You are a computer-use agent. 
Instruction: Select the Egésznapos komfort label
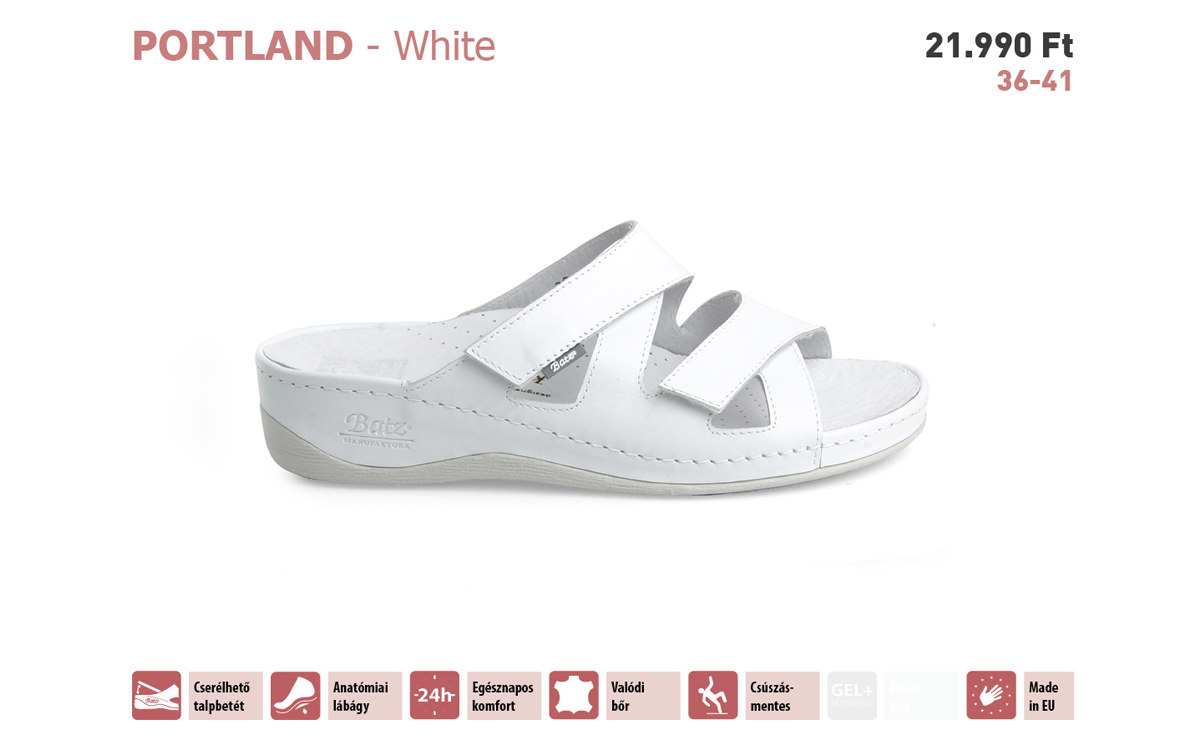pyautogui.click(x=503, y=696)
